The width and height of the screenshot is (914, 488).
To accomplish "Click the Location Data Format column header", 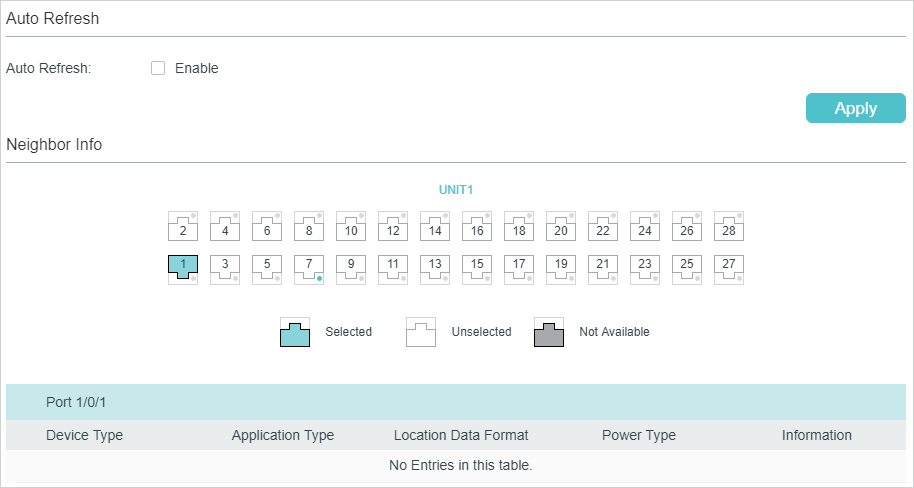I will (461, 435).
